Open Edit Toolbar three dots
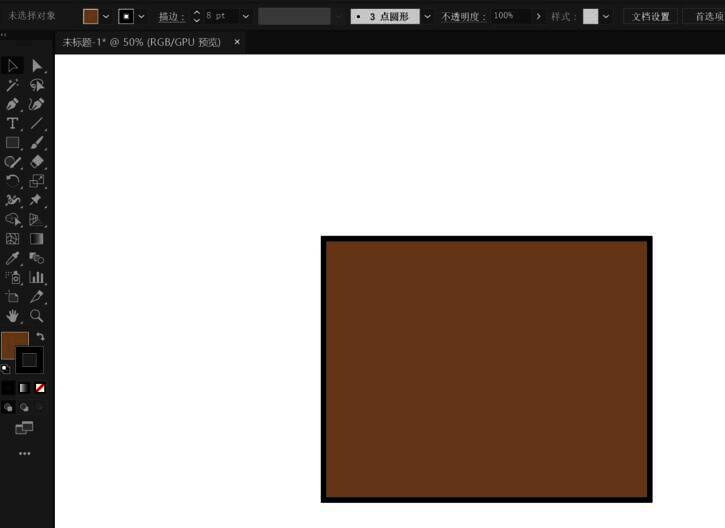Image resolution: width=725 pixels, height=528 pixels. (25, 454)
